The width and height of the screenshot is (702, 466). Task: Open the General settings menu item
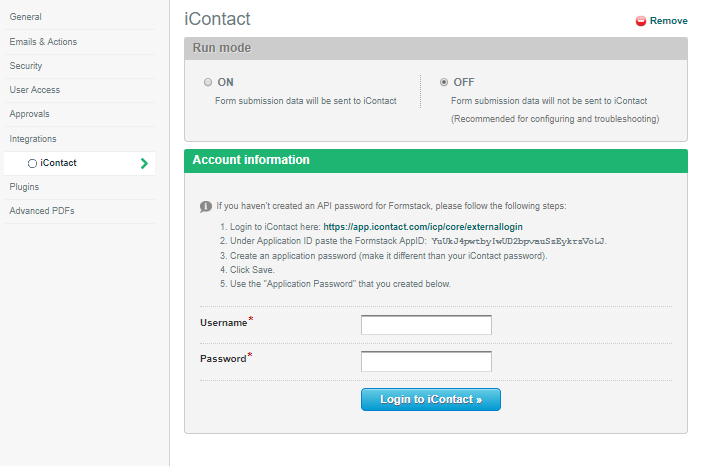[25, 17]
